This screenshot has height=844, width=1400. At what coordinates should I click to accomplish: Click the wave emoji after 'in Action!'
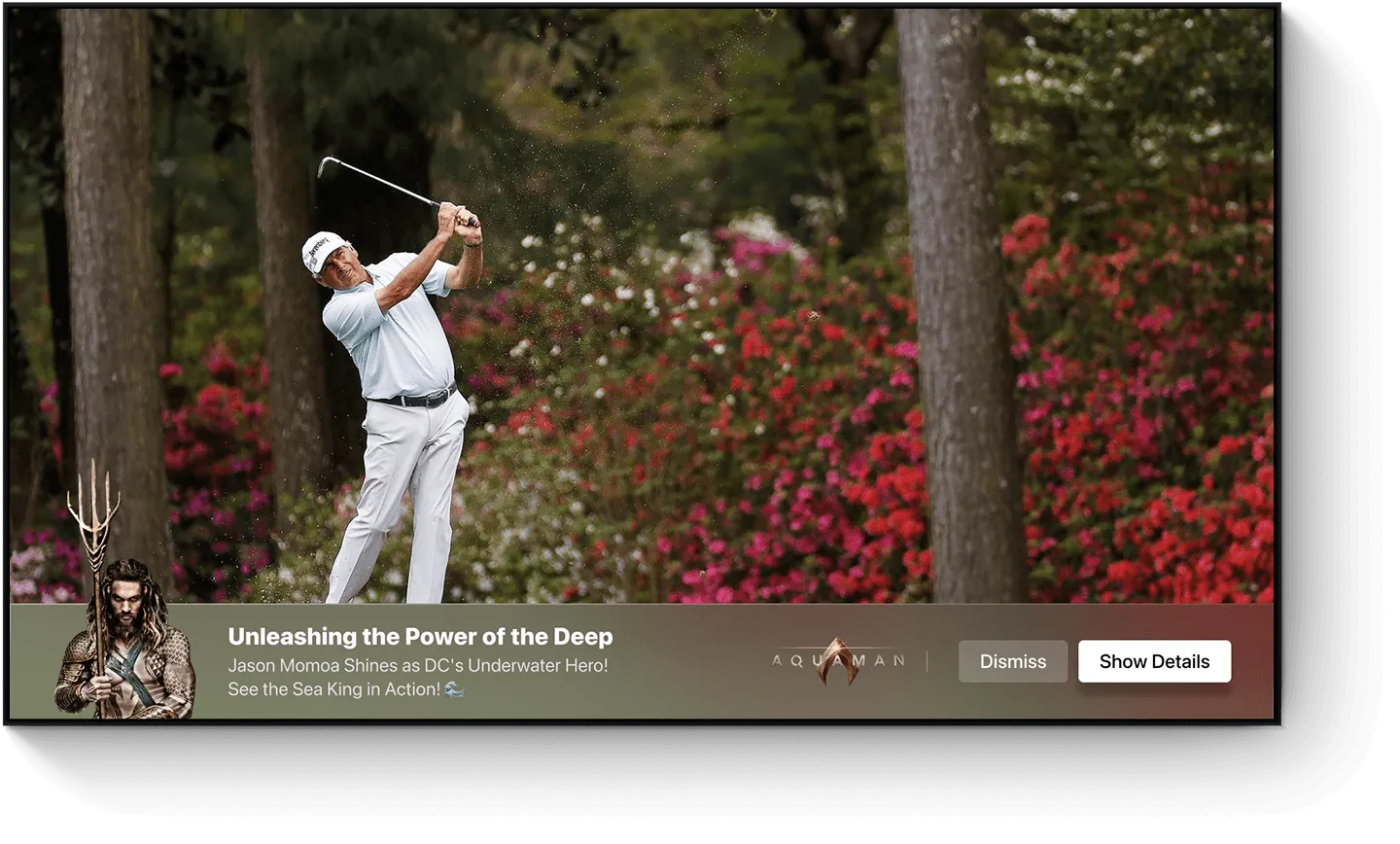click(454, 689)
